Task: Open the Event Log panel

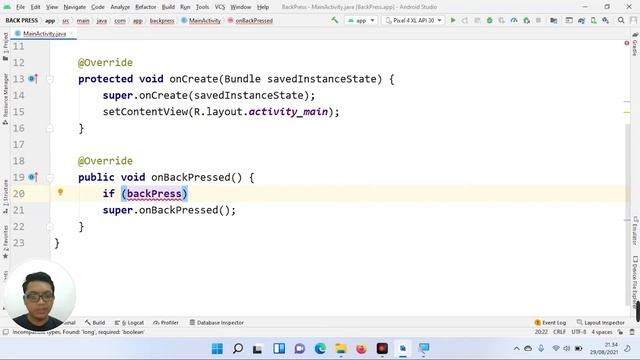Action: coord(550,322)
